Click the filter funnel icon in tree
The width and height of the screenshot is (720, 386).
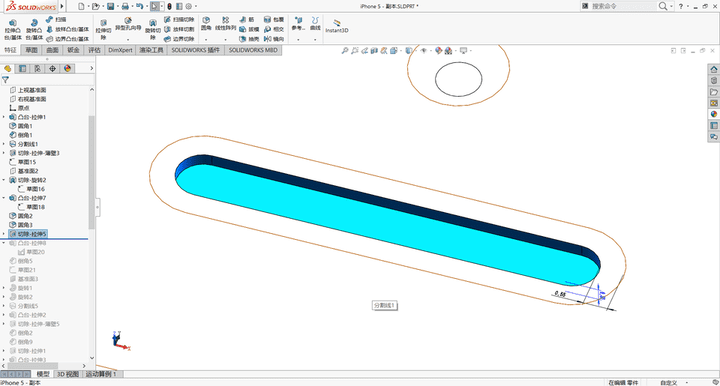tap(6, 80)
